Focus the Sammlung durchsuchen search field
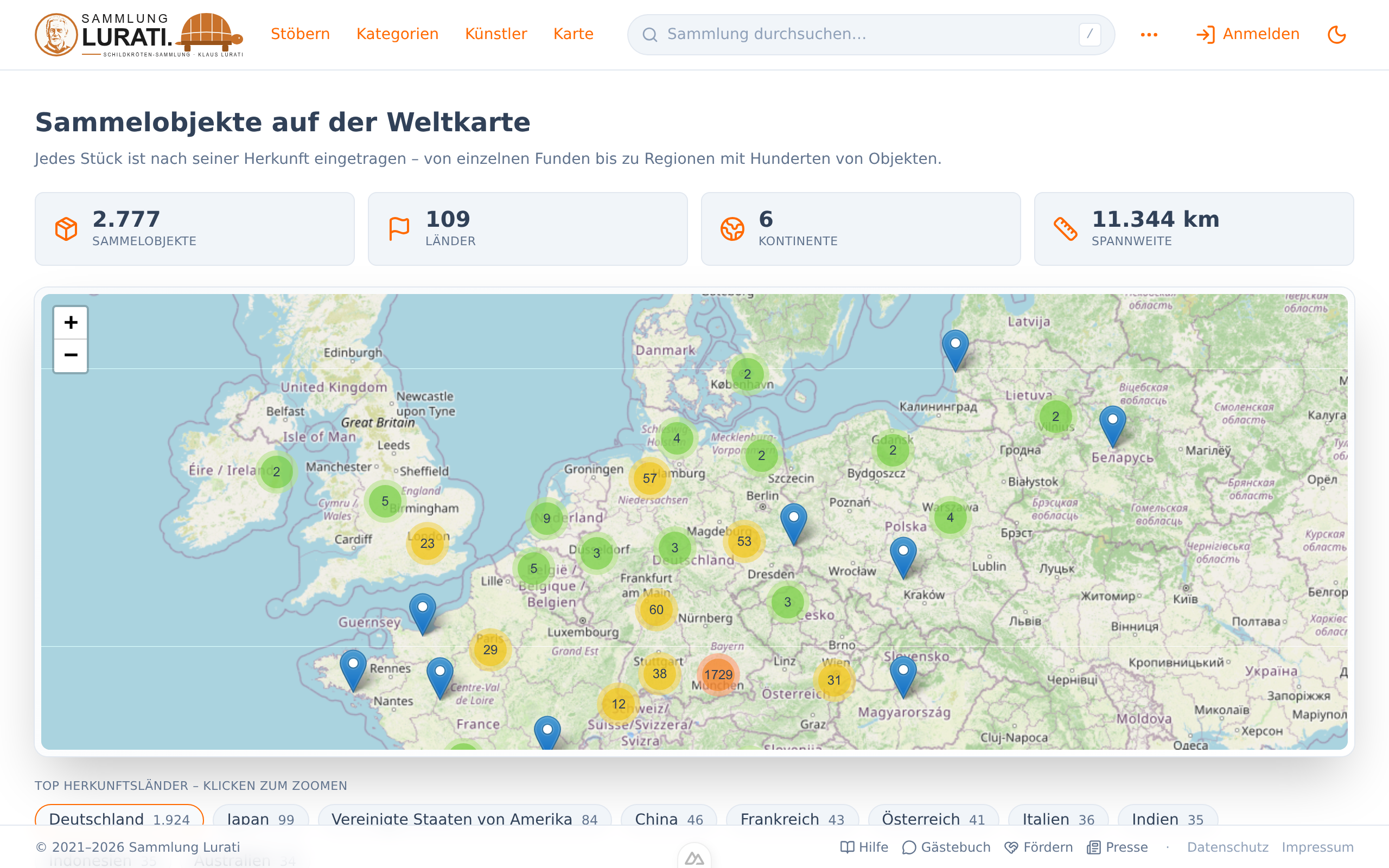Viewport: 1389px width, 868px height. pyautogui.click(x=871, y=34)
